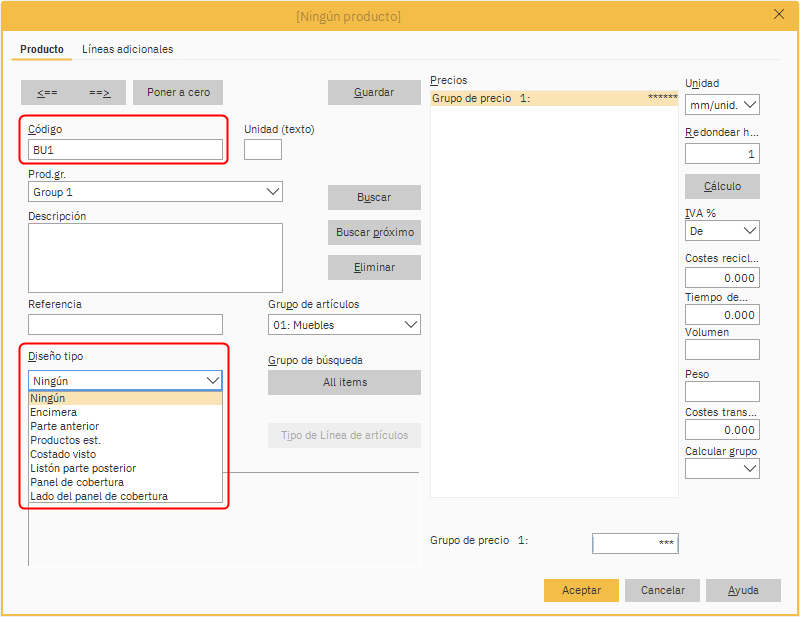Click the Guardar button

click(373, 92)
